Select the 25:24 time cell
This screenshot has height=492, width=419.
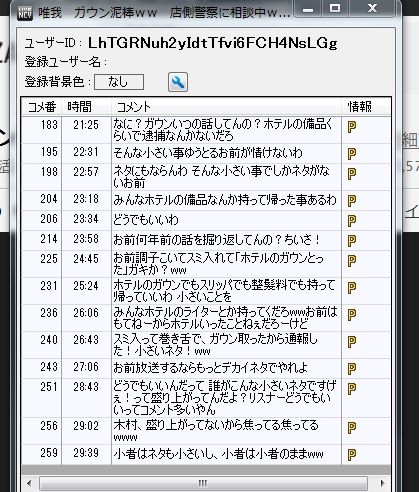click(86, 286)
